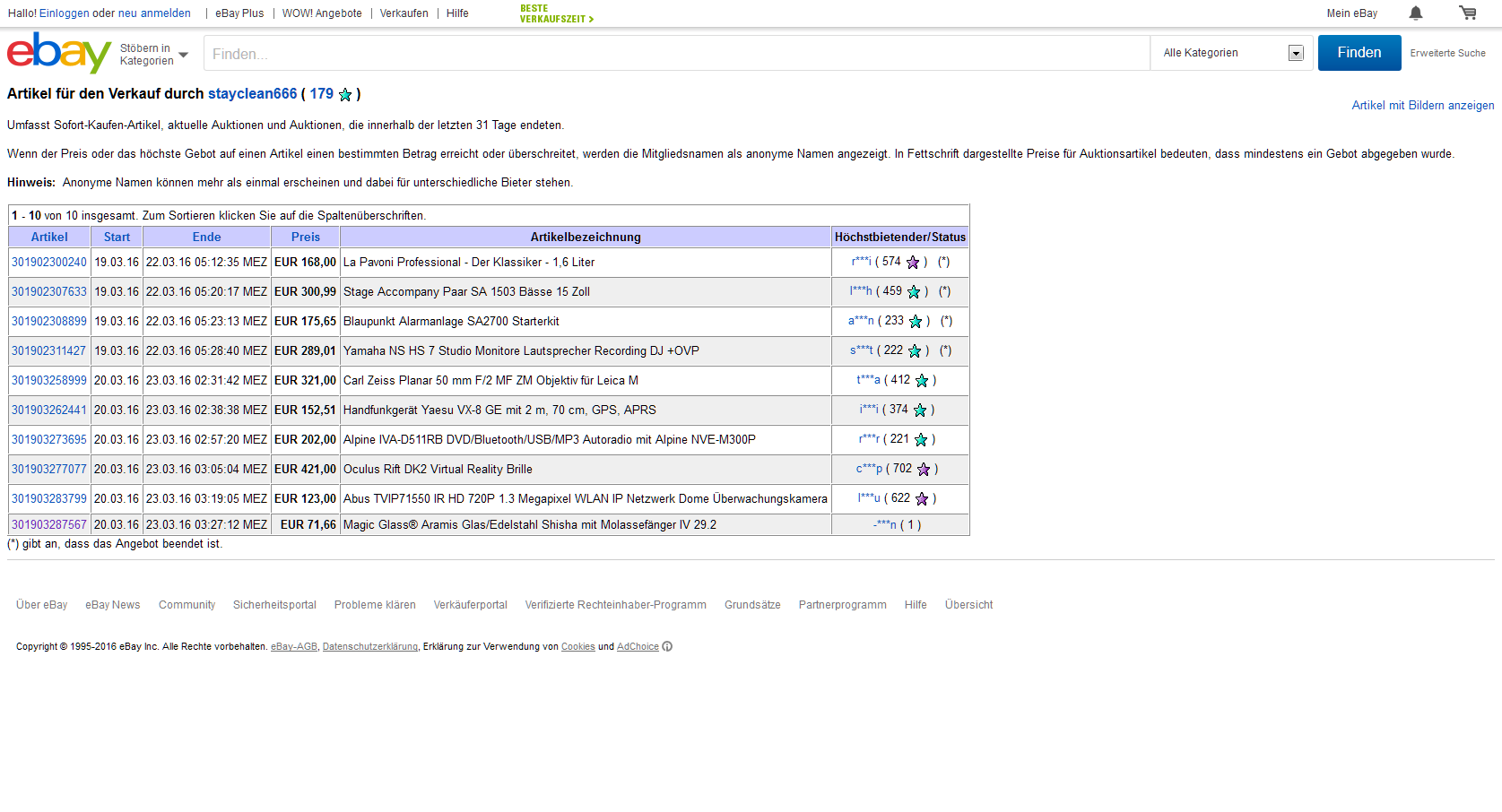Open Verkaufen in top bar

pos(404,13)
